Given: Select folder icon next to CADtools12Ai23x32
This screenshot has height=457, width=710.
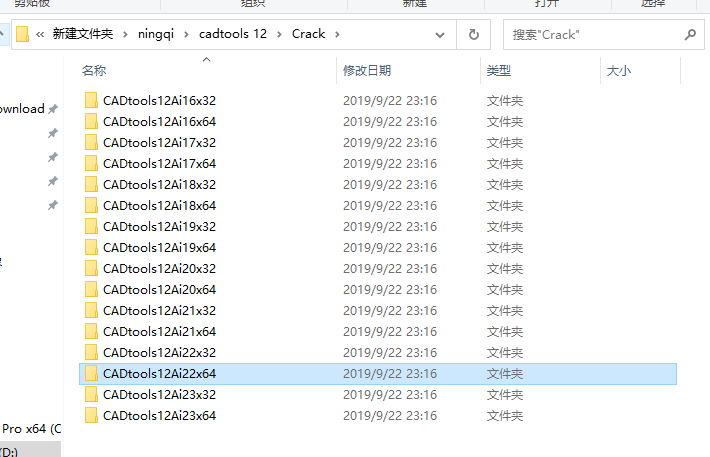Looking at the screenshot, I should (x=91, y=394).
